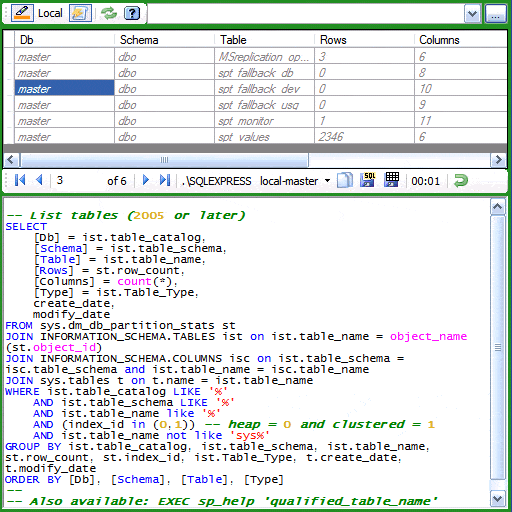Open the help question mark icon
This screenshot has width=512, height=512.
point(132,13)
